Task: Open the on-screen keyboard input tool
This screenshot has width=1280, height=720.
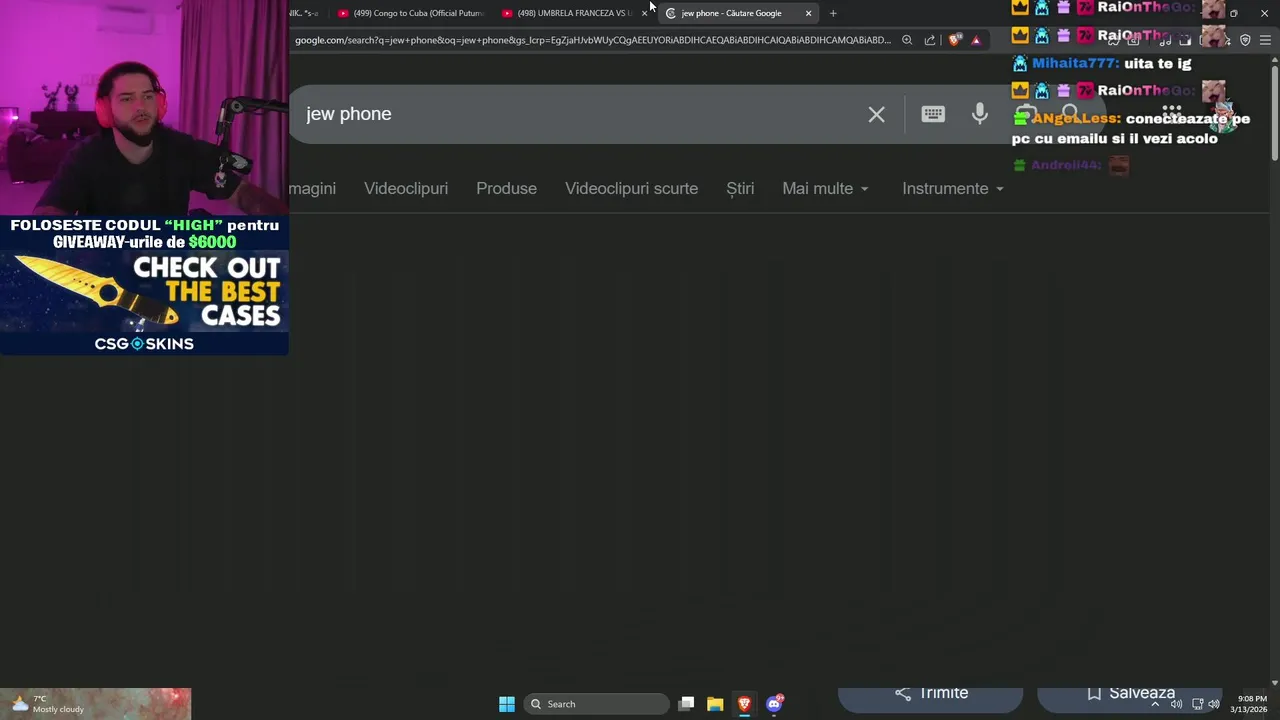Action: coord(933,114)
